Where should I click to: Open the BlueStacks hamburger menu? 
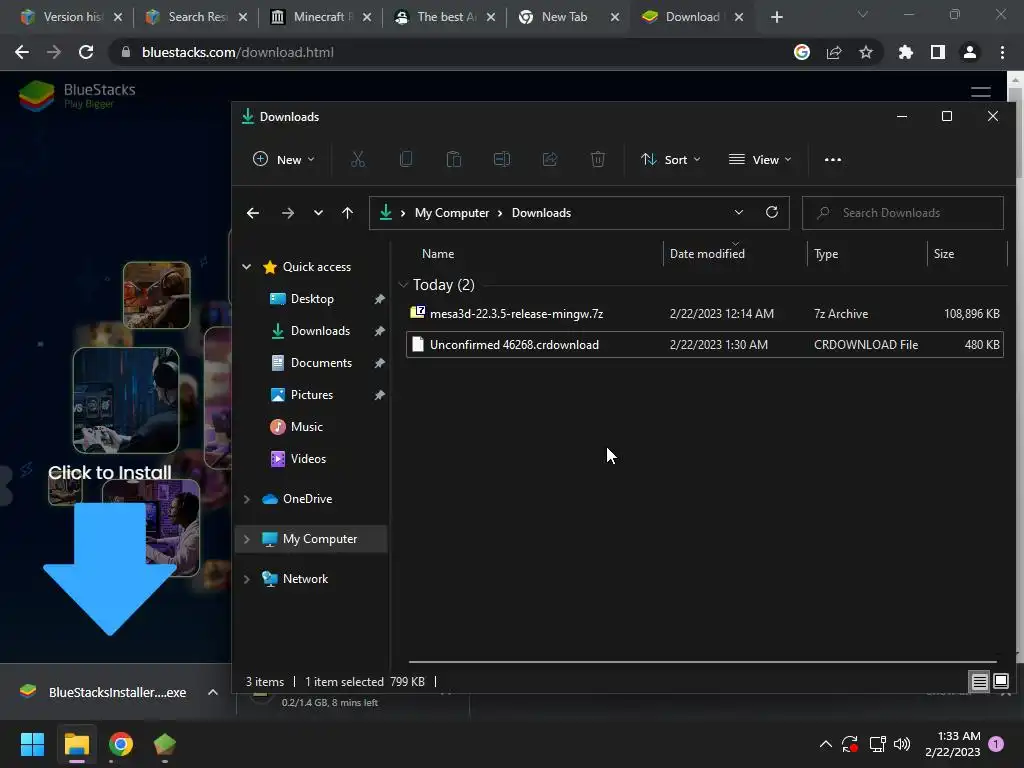pyautogui.click(x=981, y=92)
